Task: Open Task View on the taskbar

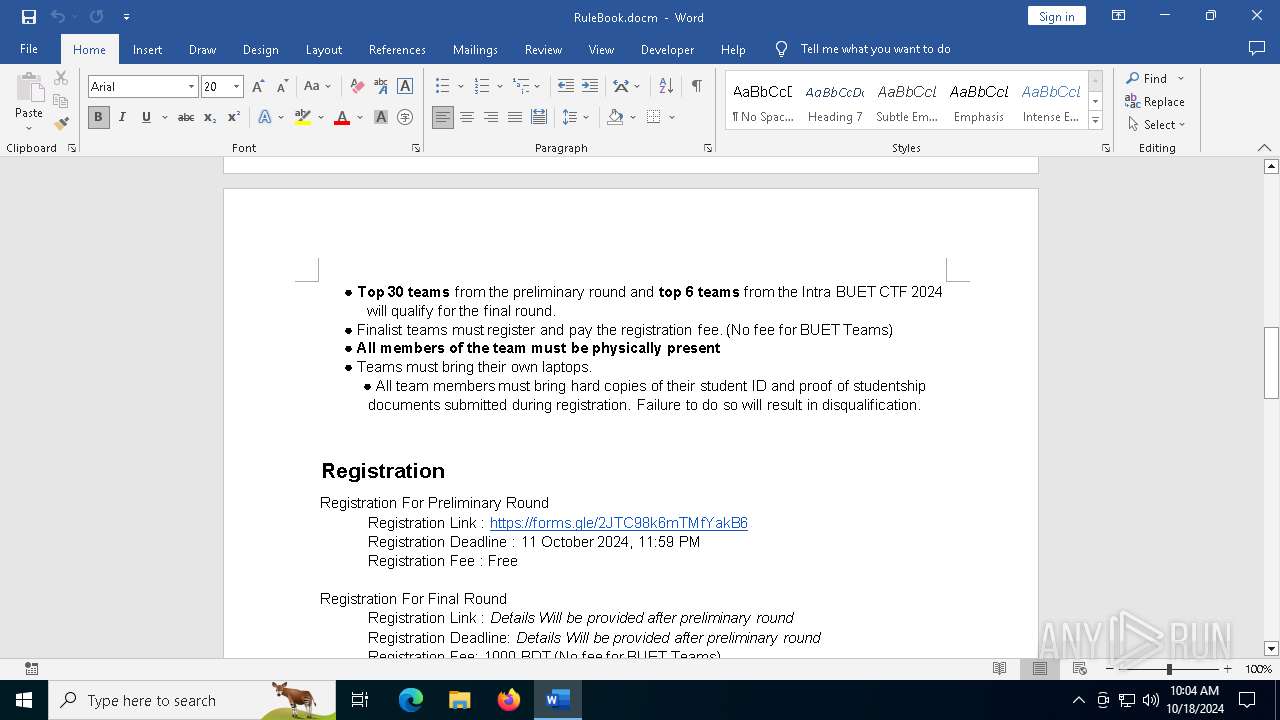Action: point(360,700)
